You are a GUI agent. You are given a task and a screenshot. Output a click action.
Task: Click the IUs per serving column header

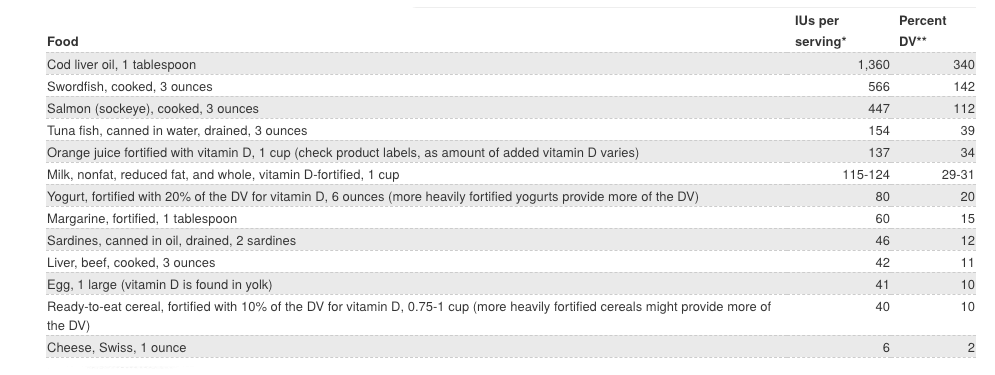[x=820, y=31]
